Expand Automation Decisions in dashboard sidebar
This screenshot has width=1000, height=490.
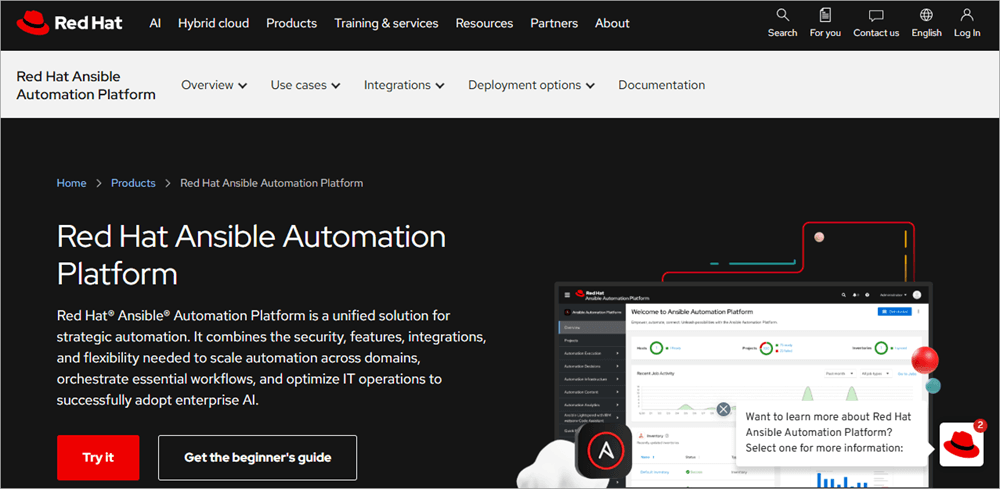coord(592,366)
